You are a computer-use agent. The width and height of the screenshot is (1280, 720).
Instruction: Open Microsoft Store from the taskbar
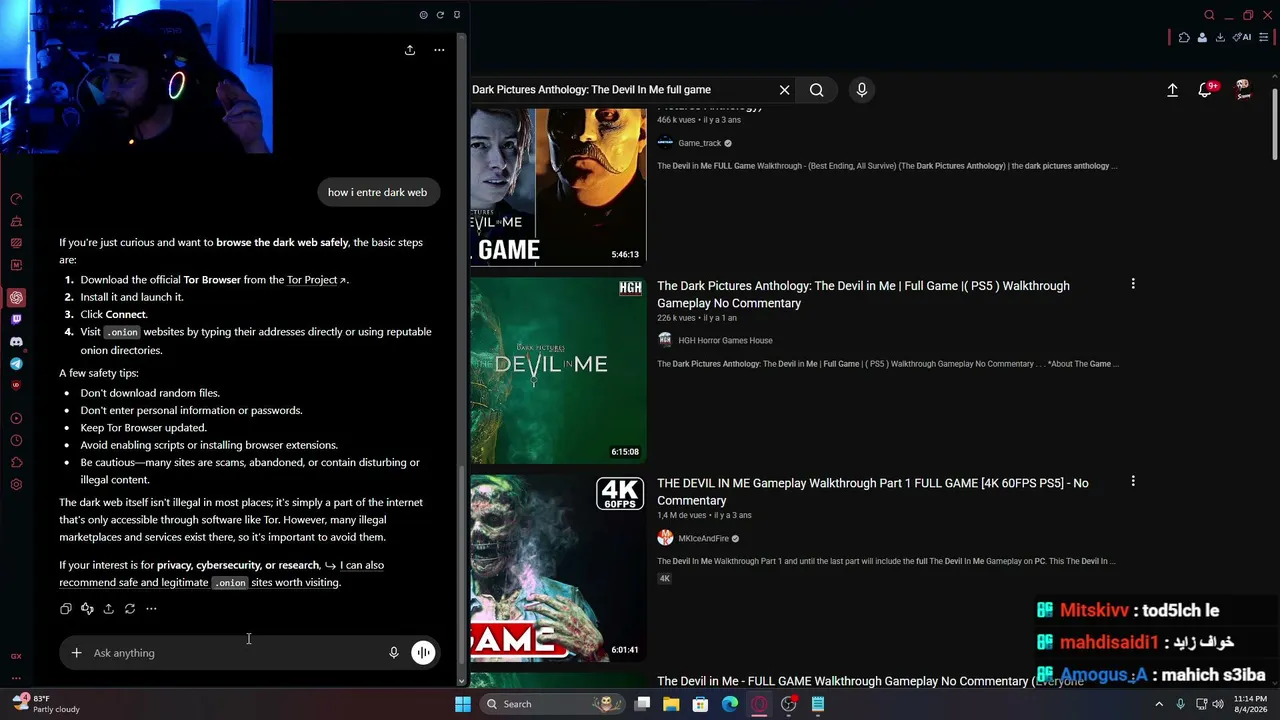point(701,704)
